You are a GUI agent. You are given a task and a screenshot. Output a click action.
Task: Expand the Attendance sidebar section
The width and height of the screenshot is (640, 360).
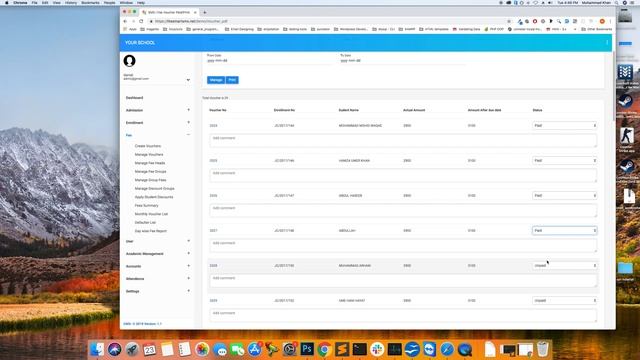click(x=188, y=278)
